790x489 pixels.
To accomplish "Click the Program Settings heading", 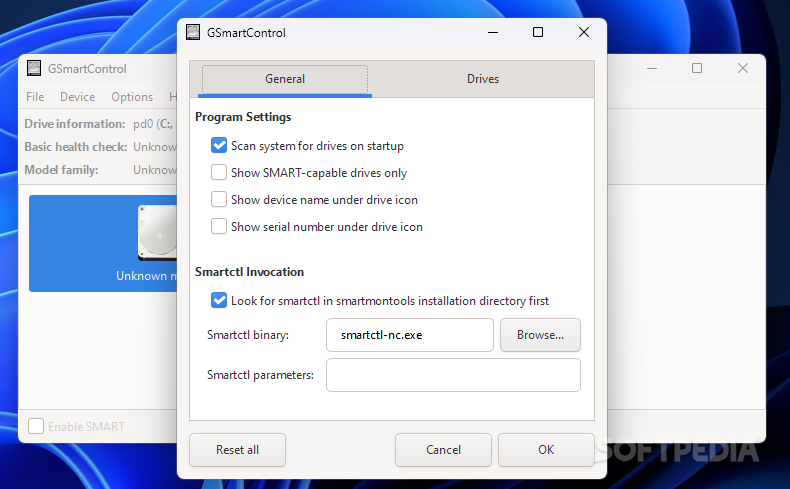I will 243,117.
